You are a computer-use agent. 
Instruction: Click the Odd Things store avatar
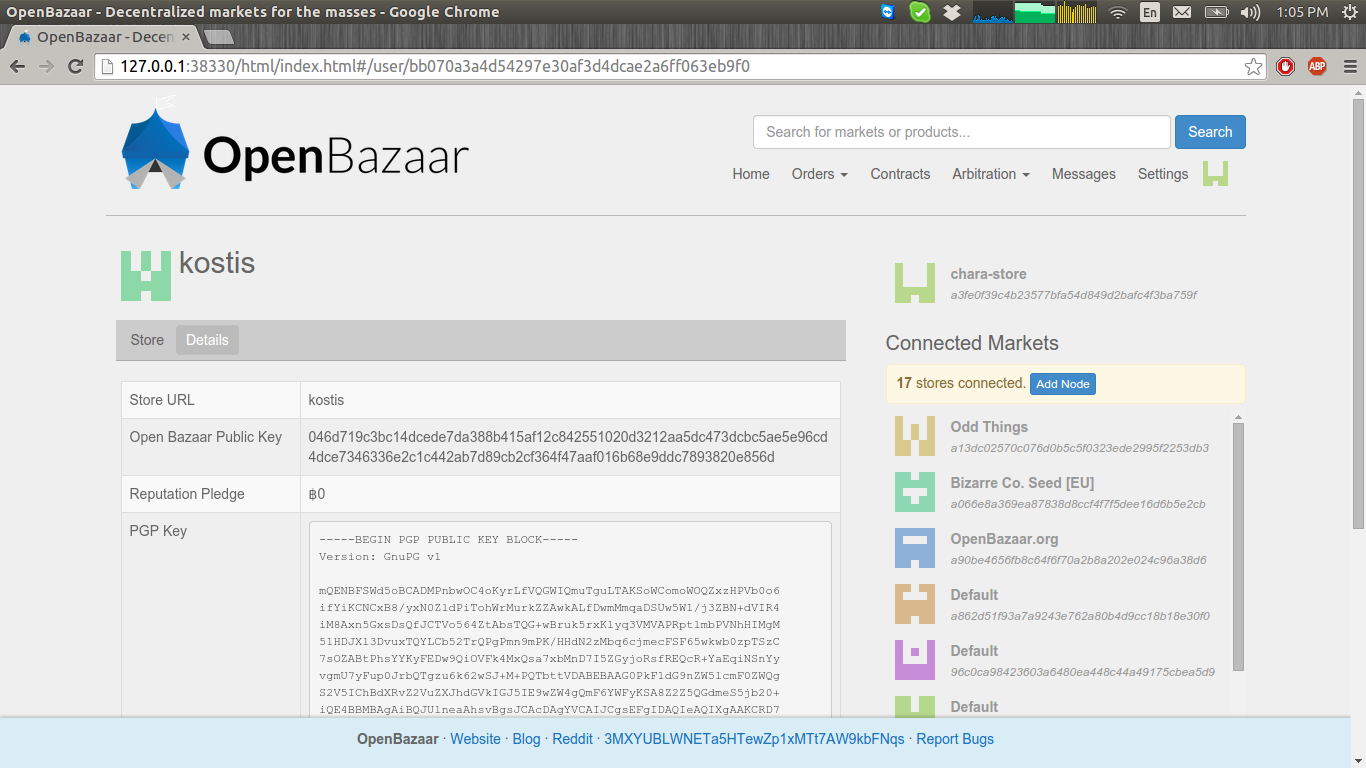click(914, 436)
